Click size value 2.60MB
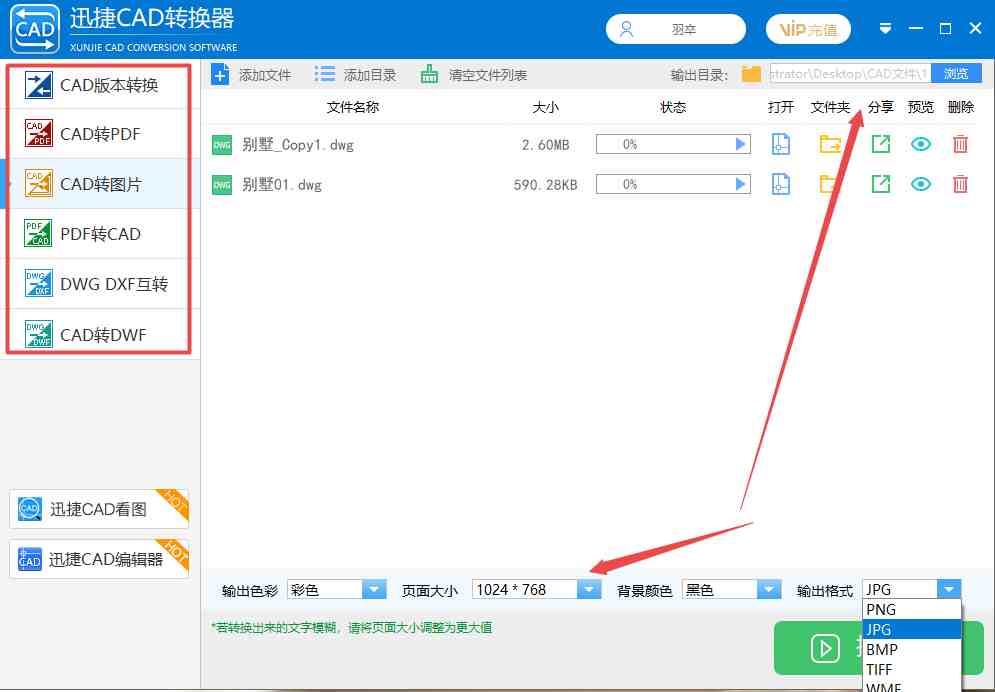Viewport: 995px width, 692px height. [x=546, y=145]
